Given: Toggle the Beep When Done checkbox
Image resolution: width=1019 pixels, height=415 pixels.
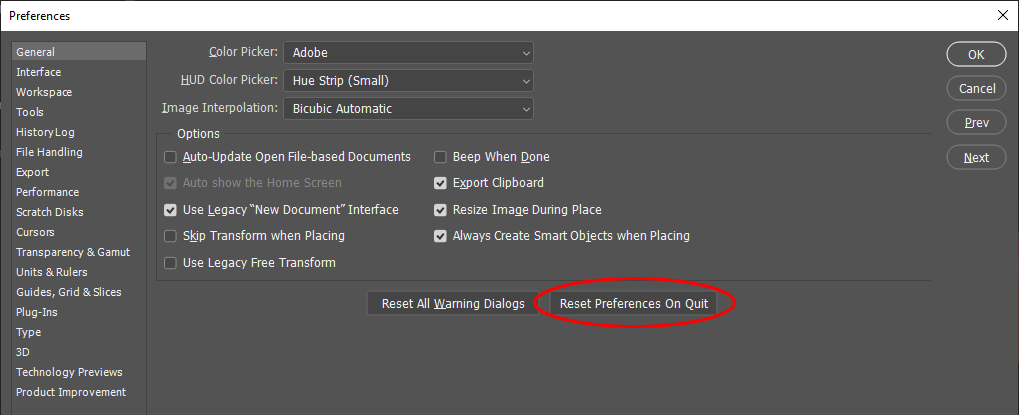Looking at the screenshot, I should [440, 157].
